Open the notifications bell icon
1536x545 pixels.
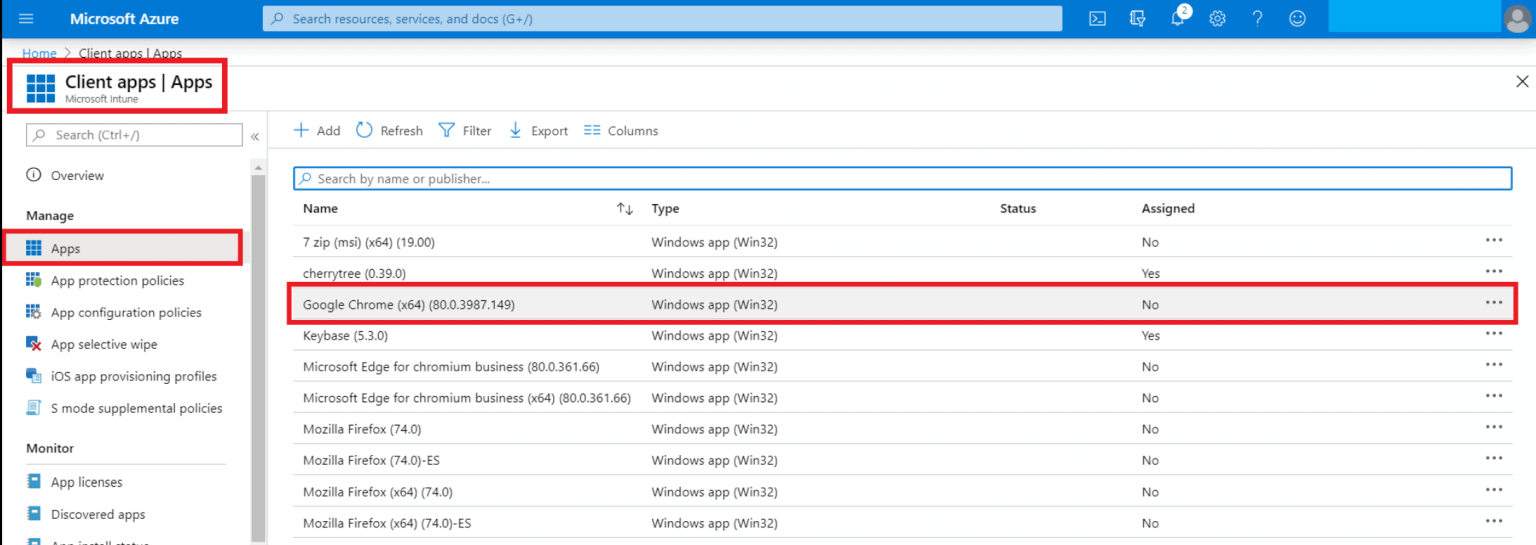click(1178, 19)
